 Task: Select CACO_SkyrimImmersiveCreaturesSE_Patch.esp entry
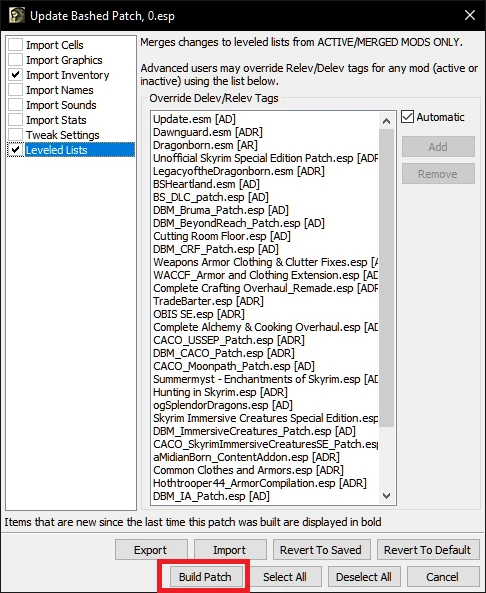[266, 444]
